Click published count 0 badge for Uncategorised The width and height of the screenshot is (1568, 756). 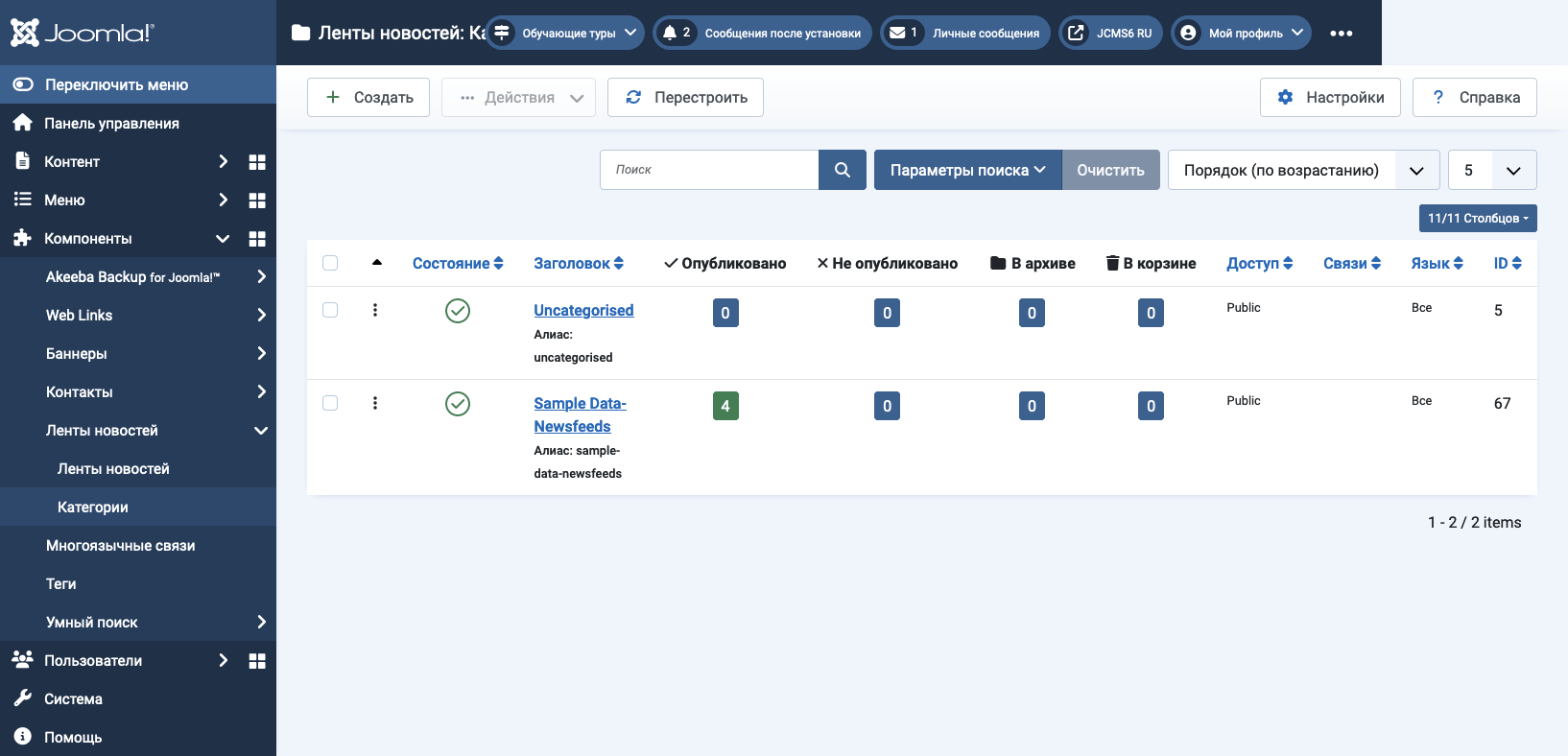[x=725, y=313]
